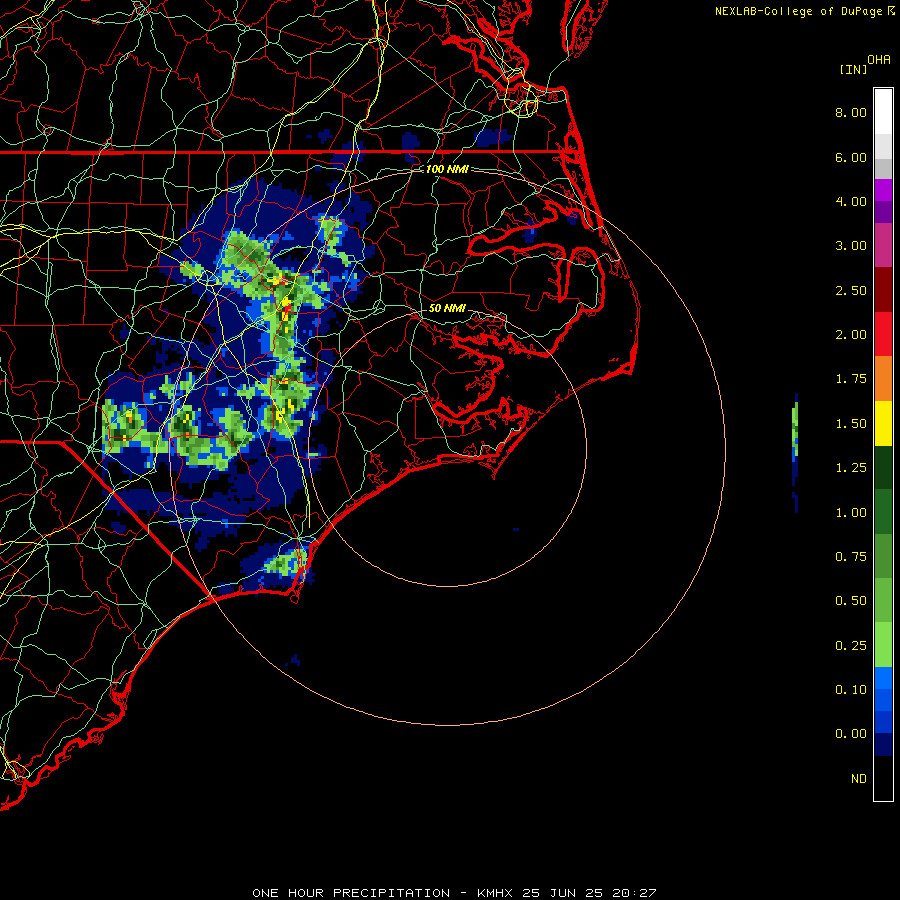The width and height of the screenshot is (900, 900).
Task: Click the 1.25 legend value
Action: coord(851,468)
